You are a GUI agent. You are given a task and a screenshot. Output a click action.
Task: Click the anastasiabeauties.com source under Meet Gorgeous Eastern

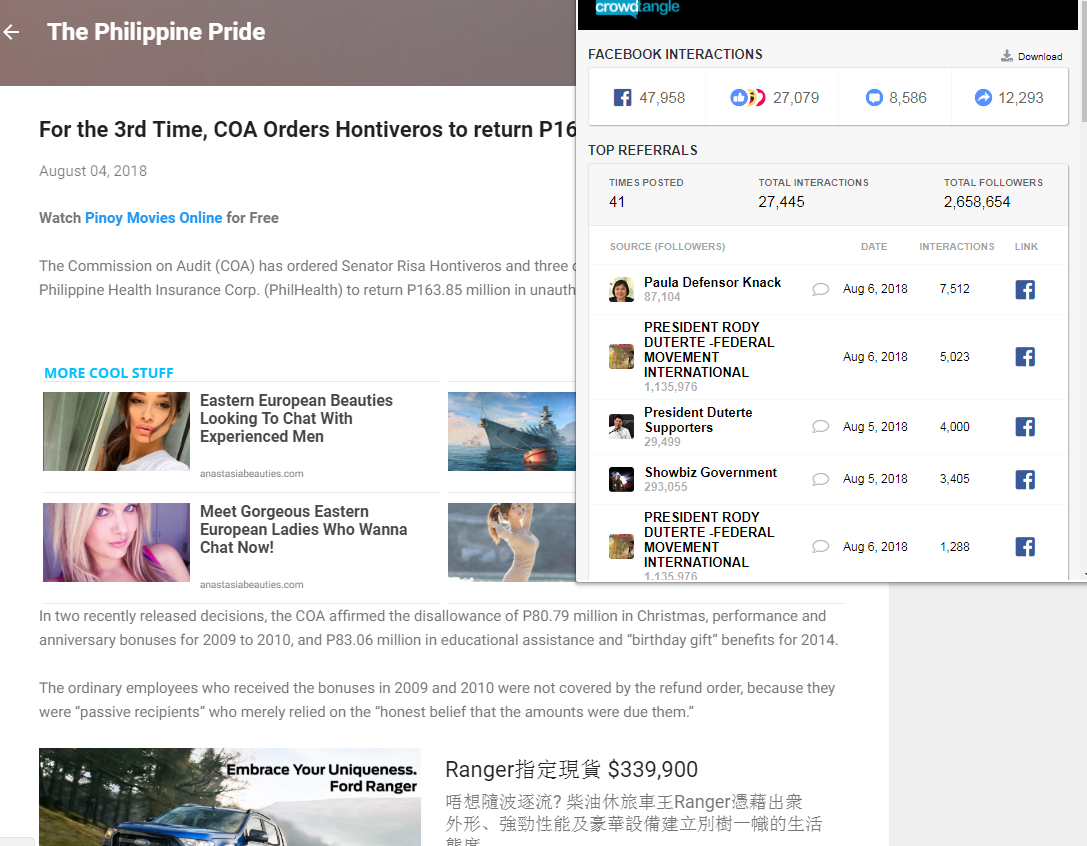pyautogui.click(x=252, y=585)
